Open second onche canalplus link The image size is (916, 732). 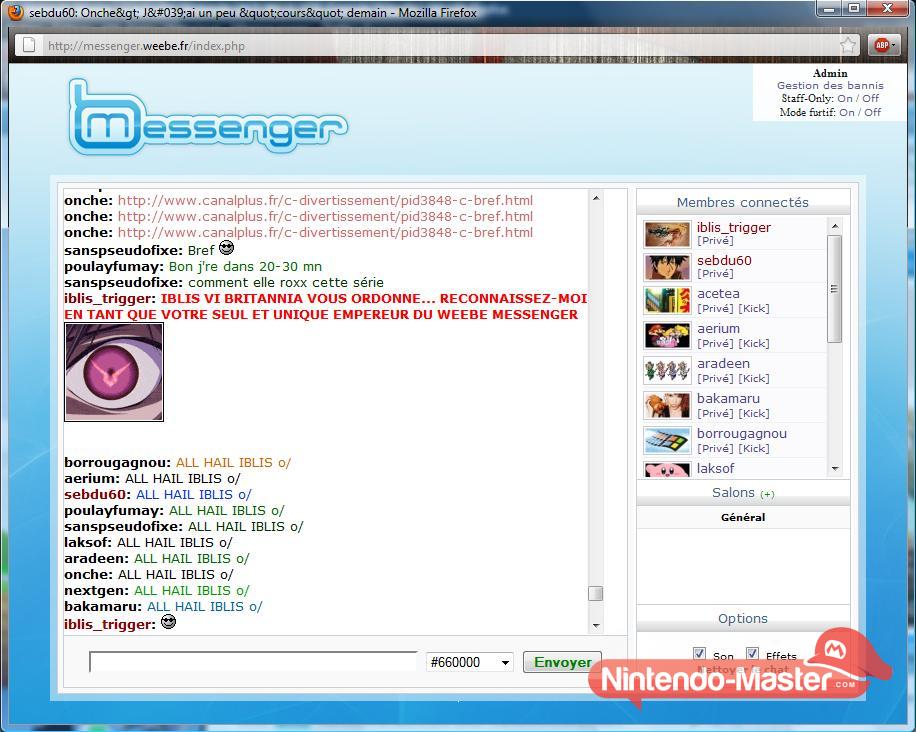click(x=325, y=216)
